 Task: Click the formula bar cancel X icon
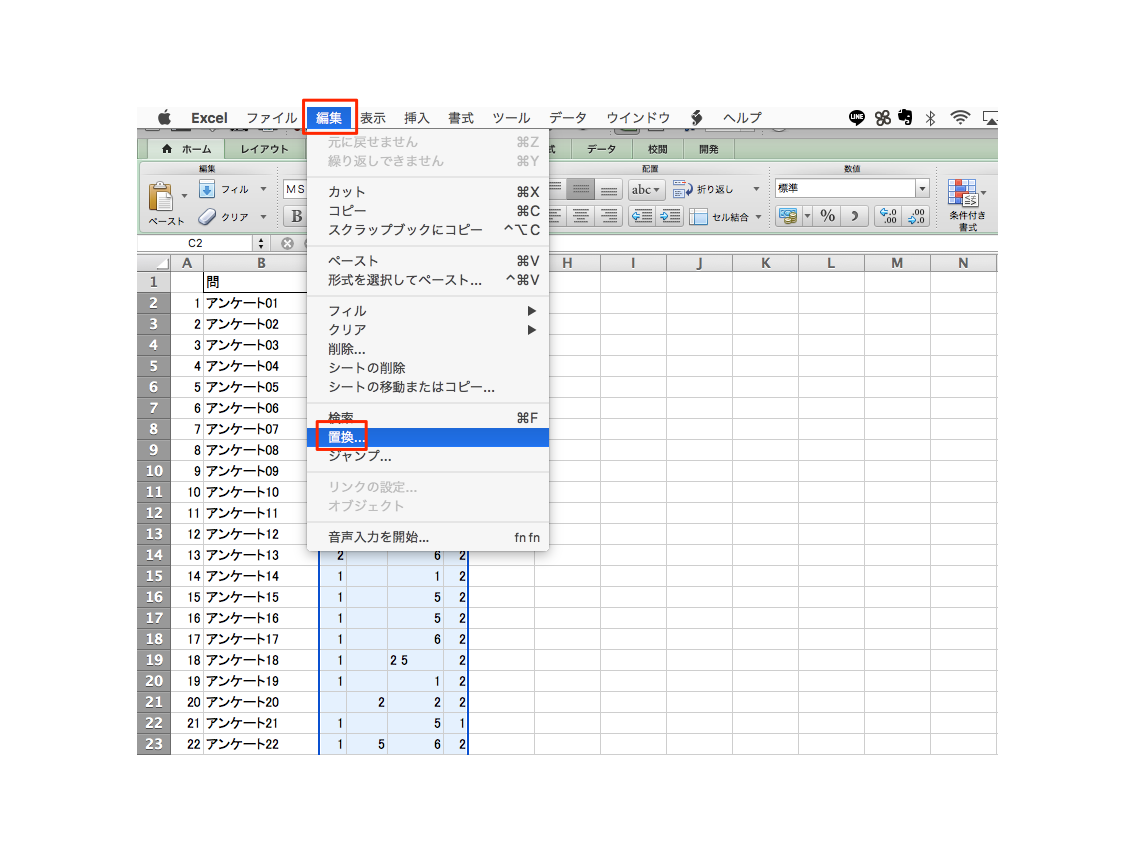(288, 243)
